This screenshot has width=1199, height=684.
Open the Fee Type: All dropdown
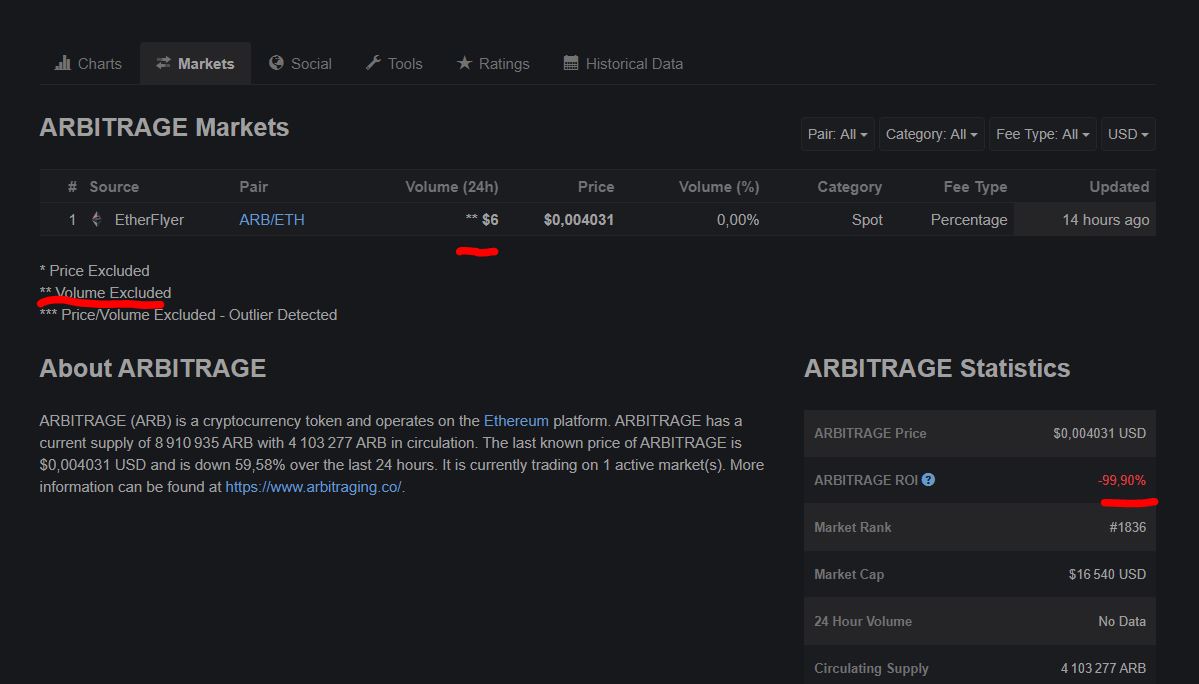coord(1042,133)
